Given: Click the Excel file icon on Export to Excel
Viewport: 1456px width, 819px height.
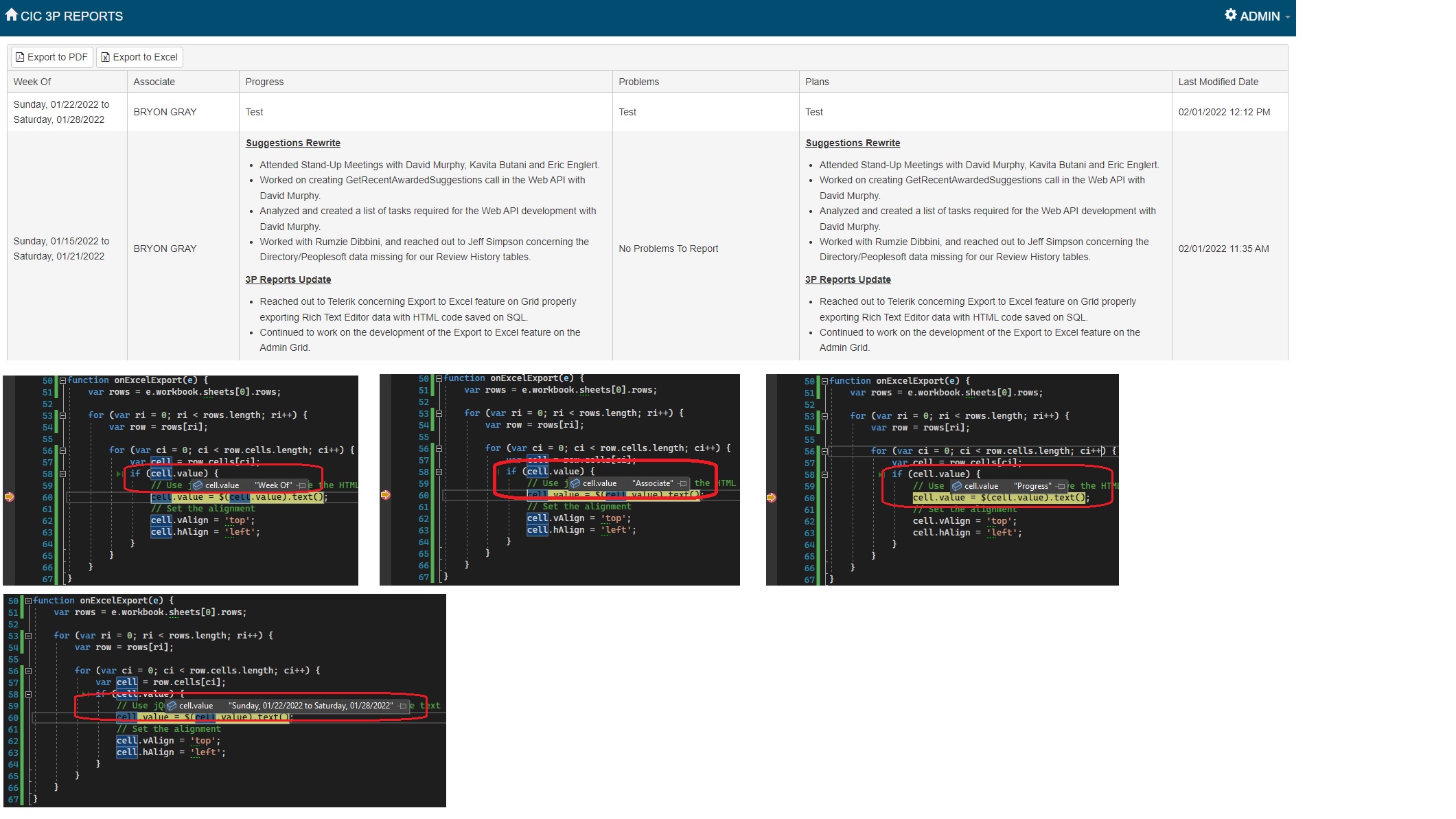Looking at the screenshot, I should pyautogui.click(x=105, y=58).
